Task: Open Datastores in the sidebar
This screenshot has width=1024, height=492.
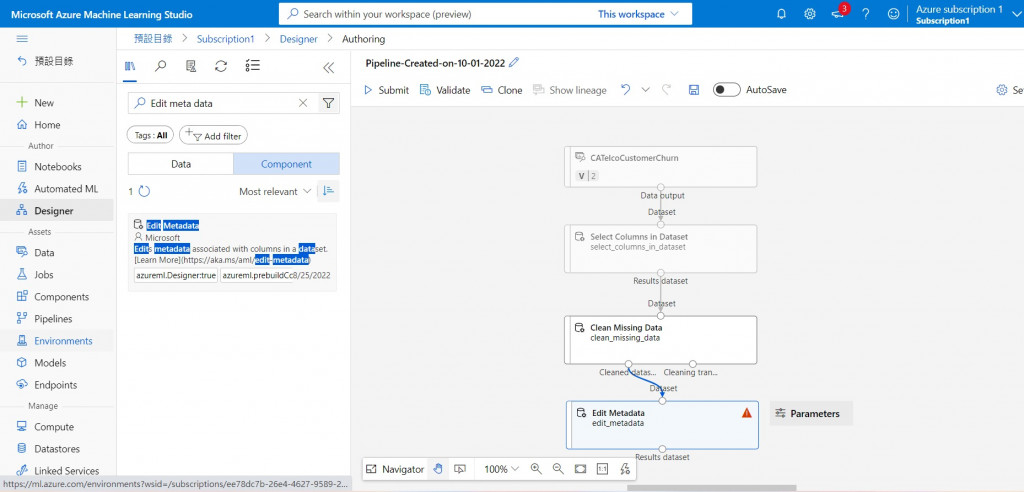Action: (x=57, y=449)
